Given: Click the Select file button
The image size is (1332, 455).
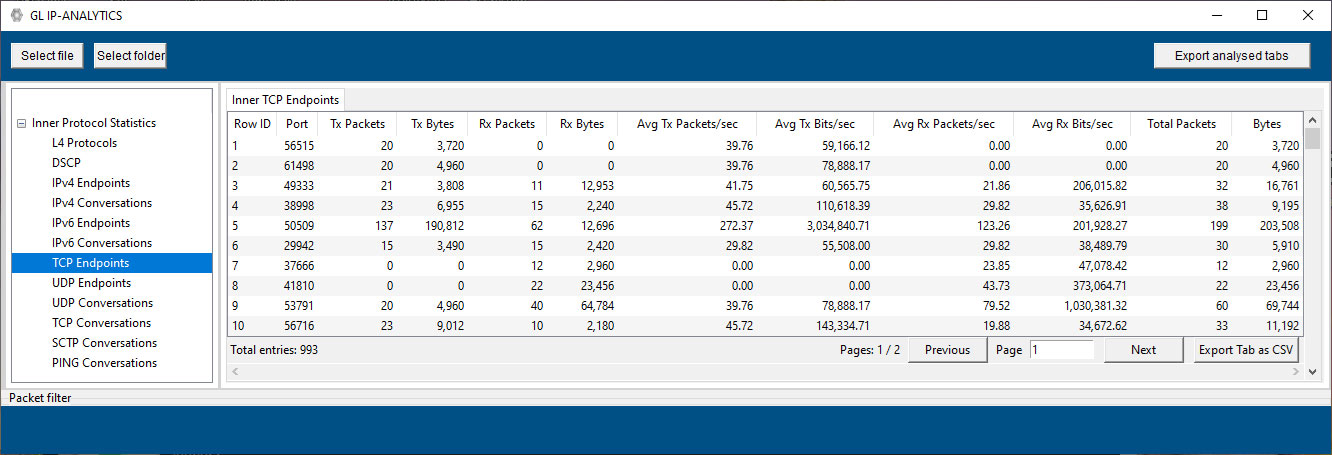Looking at the screenshot, I should pyautogui.click(x=47, y=56).
